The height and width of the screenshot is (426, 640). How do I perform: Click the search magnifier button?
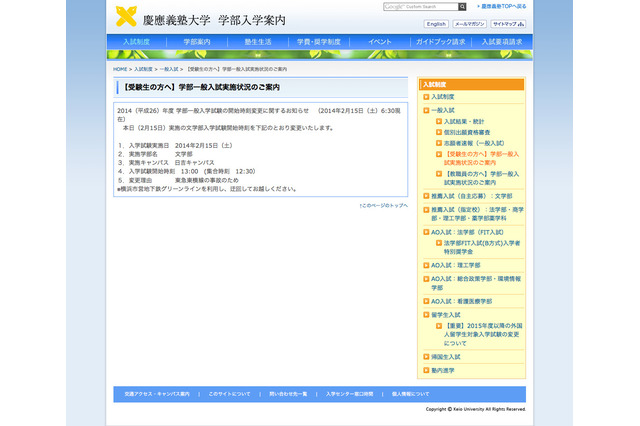click(x=462, y=7)
